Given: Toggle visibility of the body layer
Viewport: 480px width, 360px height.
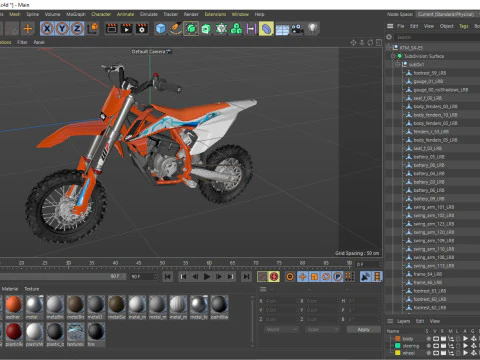Looking at the screenshot, I should coord(436,339).
